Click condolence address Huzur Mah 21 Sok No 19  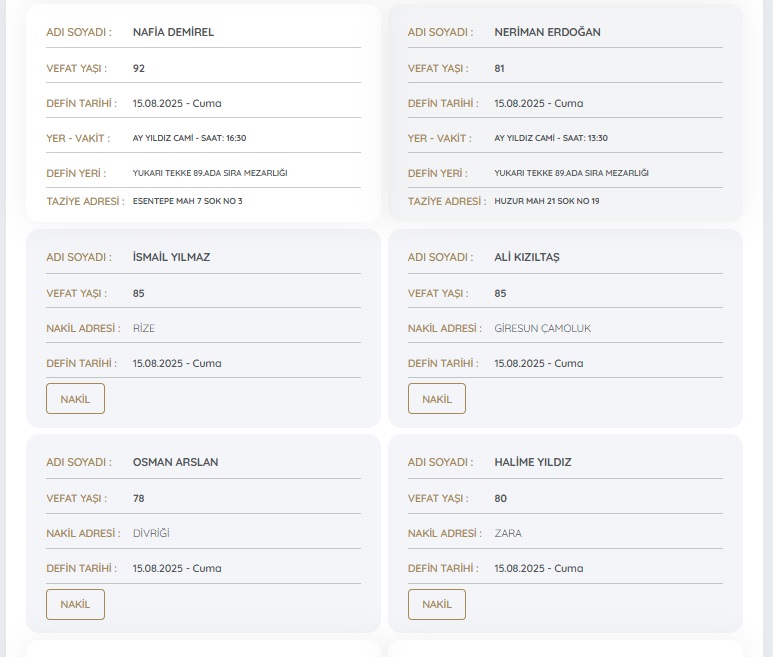(x=547, y=201)
